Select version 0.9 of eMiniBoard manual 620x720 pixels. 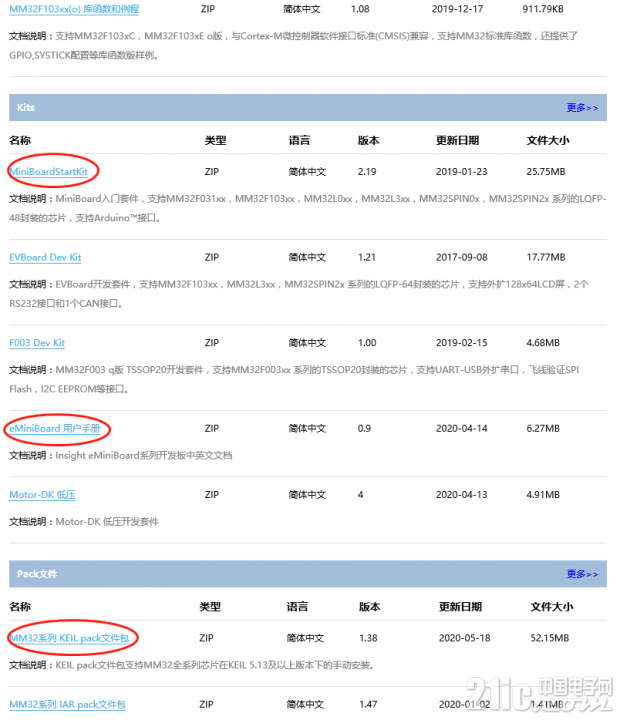[364, 428]
